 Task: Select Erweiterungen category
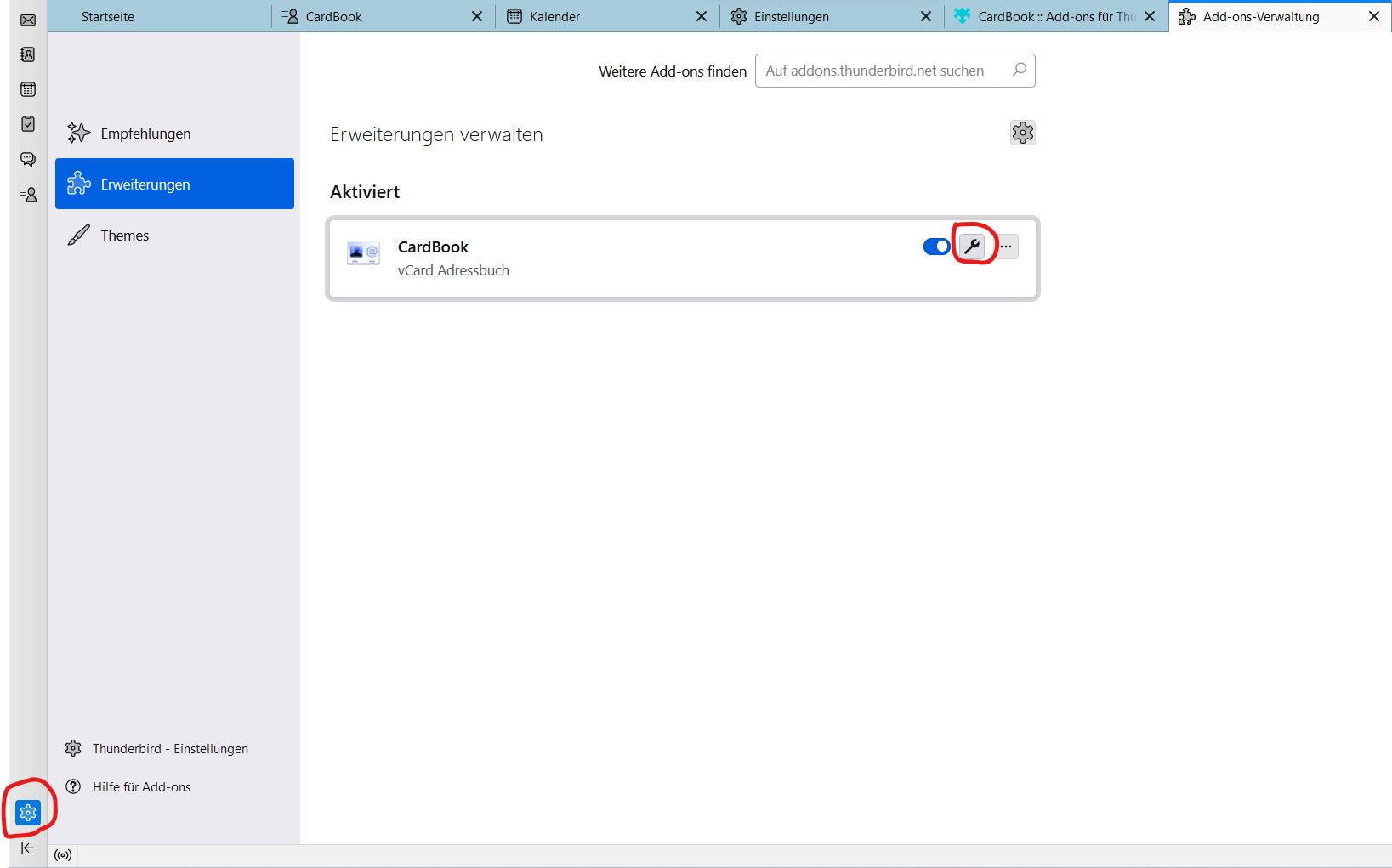[174, 184]
